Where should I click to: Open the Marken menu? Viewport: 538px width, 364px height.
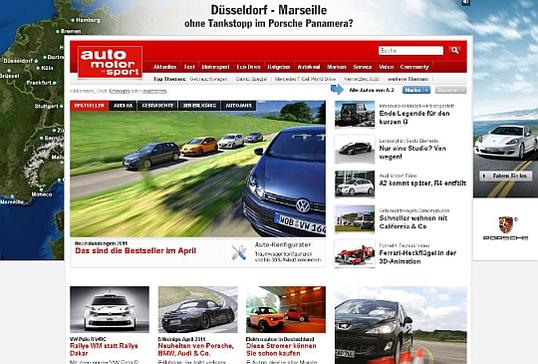(x=337, y=67)
